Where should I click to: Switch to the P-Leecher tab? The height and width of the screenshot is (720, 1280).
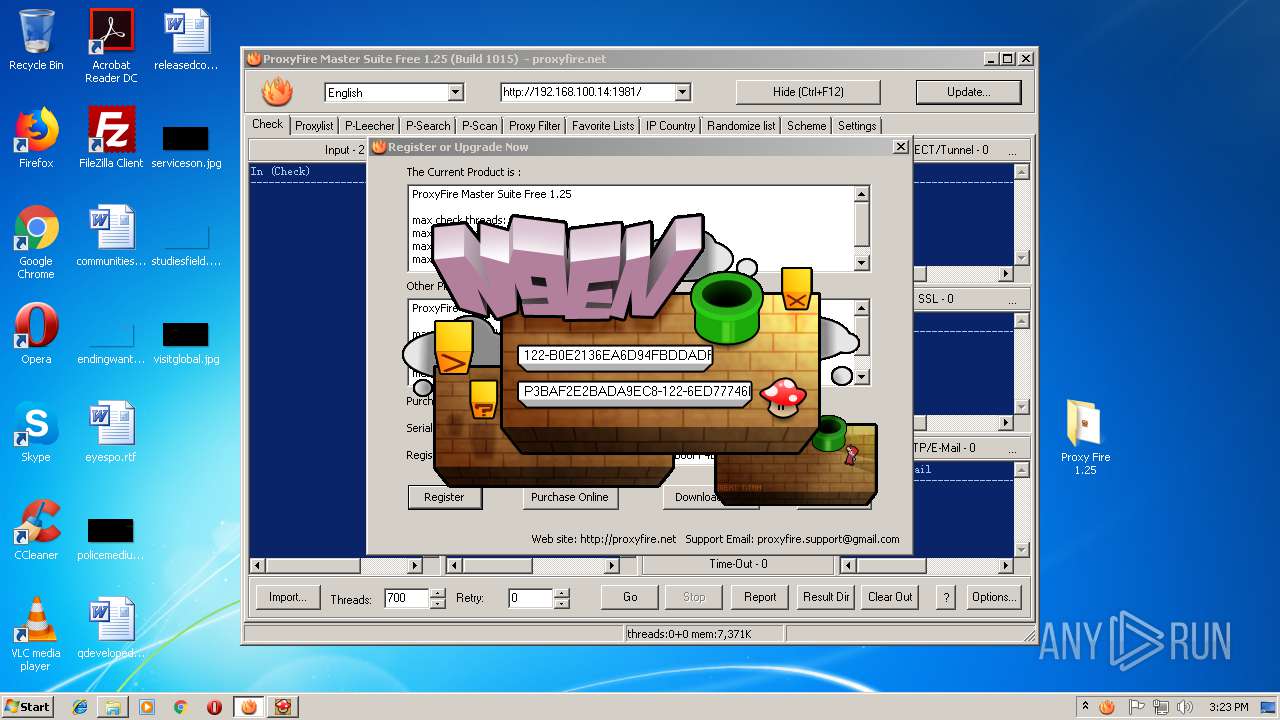[370, 126]
